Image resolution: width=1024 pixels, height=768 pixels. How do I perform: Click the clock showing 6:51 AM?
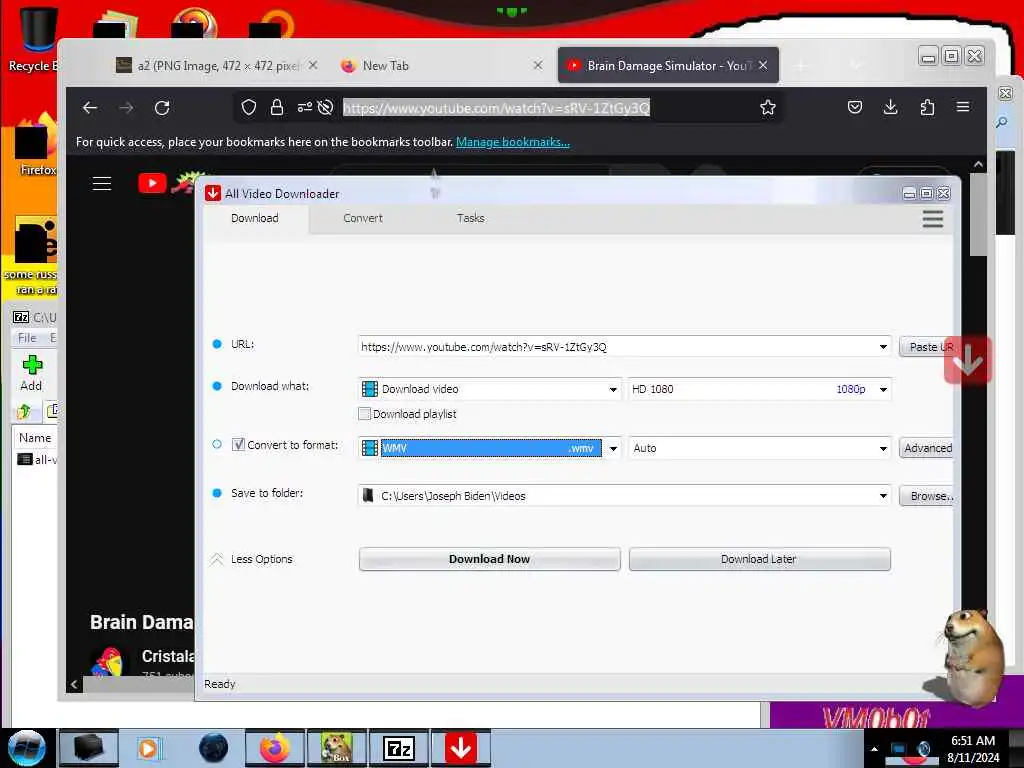point(973,741)
